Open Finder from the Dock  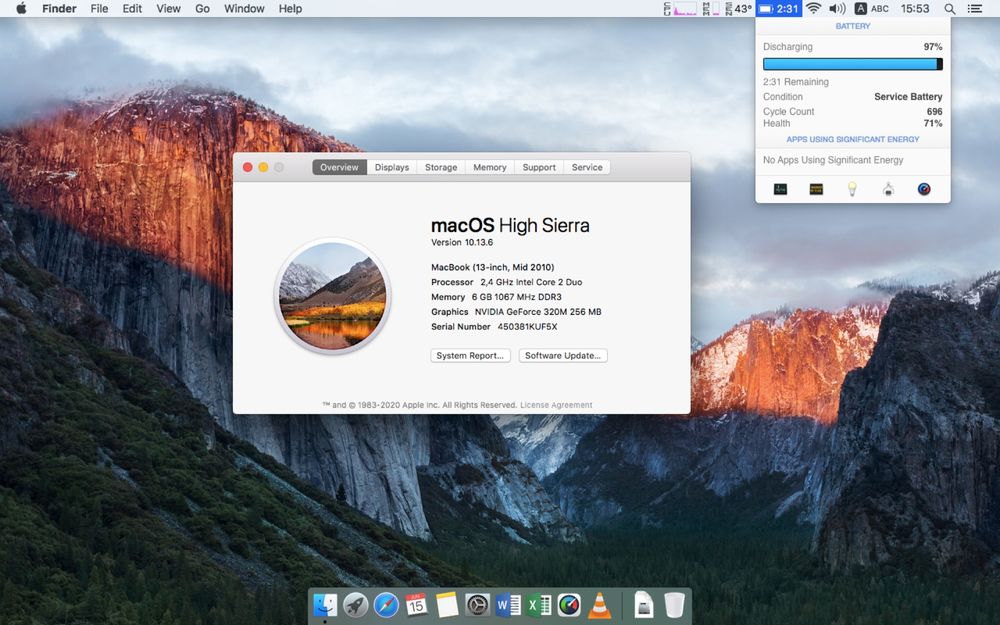point(325,605)
